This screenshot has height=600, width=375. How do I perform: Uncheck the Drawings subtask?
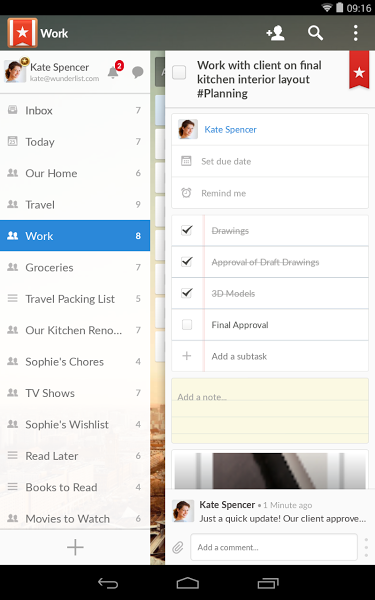point(187,230)
